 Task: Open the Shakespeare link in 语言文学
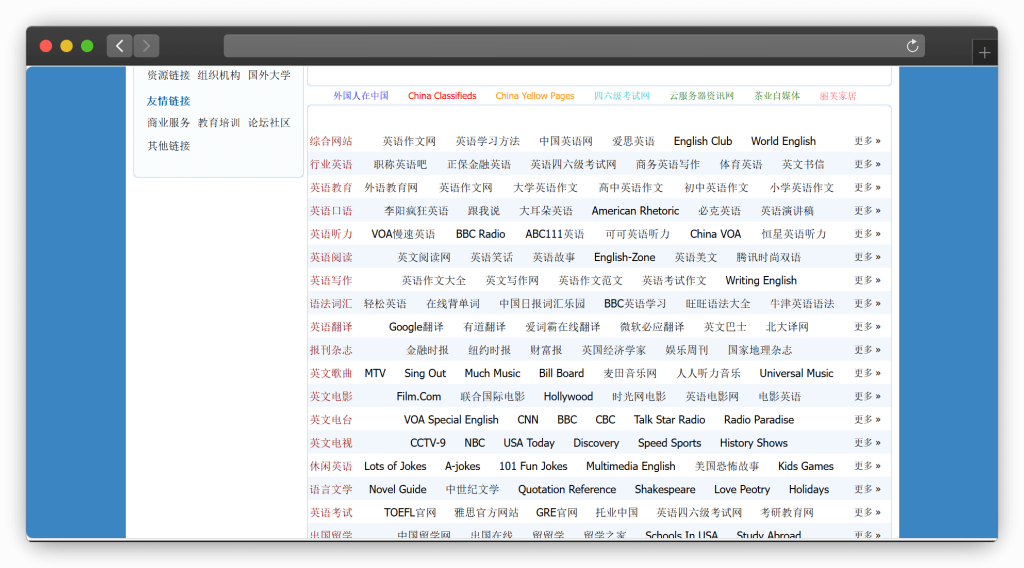coord(665,490)
